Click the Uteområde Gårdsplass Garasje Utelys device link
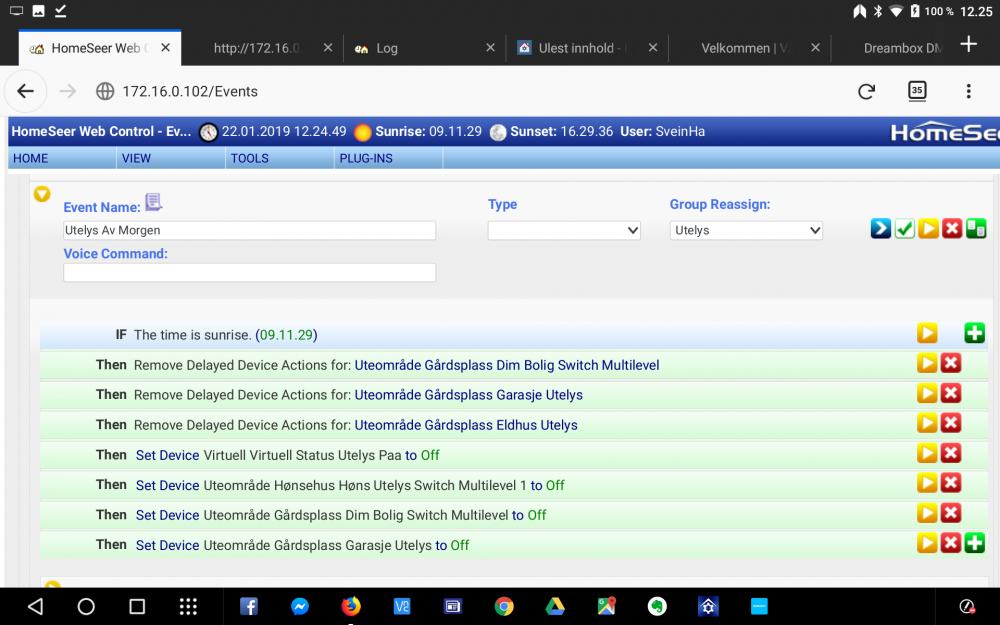 (468, 395)
